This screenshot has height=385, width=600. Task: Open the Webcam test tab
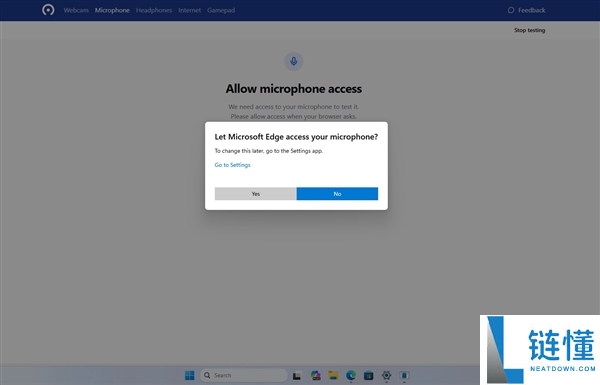point(76,10)
